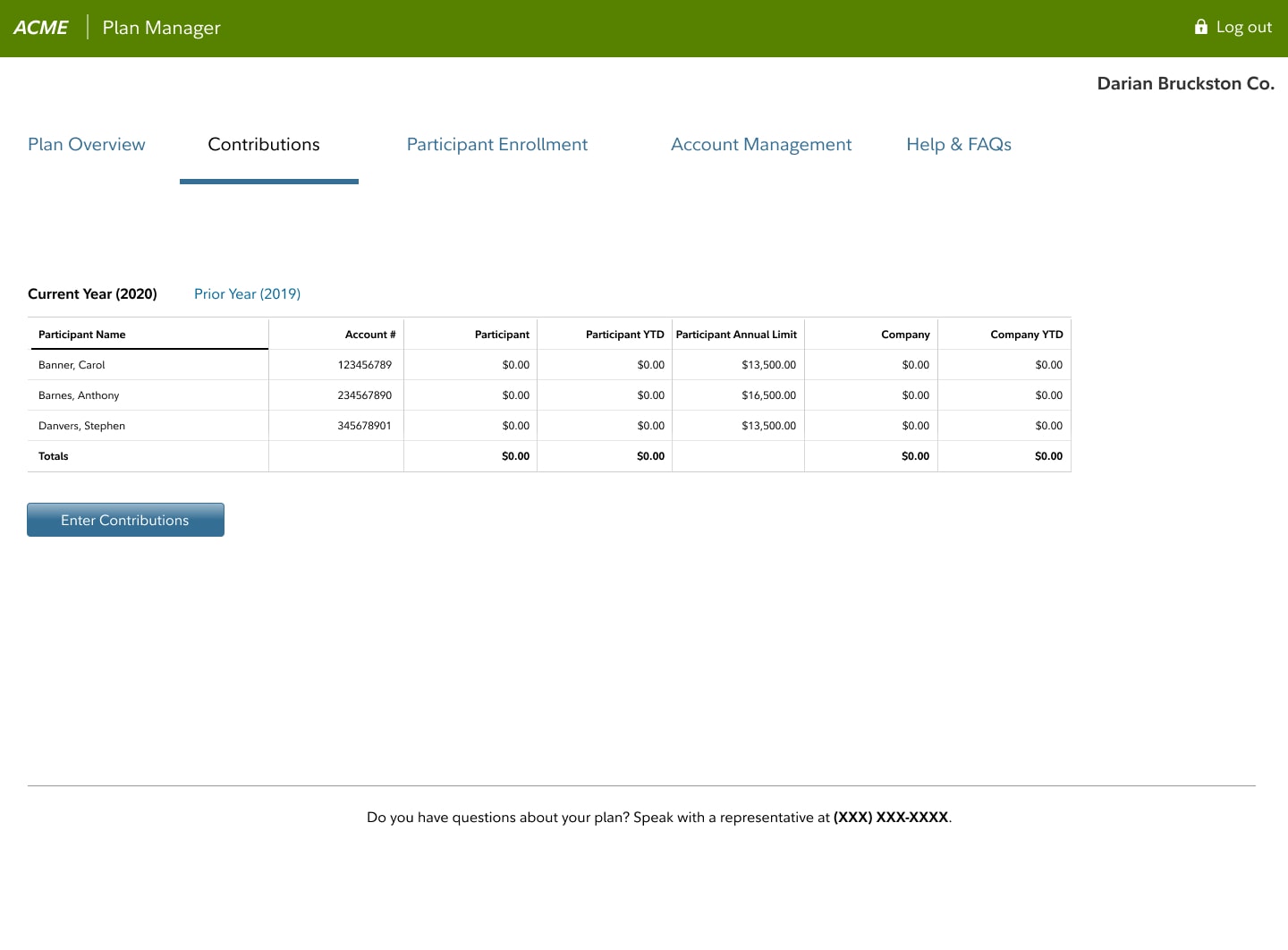1288x950 pixels.
Task: Click the Company YTD column header
Action: click(x=1027, y=335)
